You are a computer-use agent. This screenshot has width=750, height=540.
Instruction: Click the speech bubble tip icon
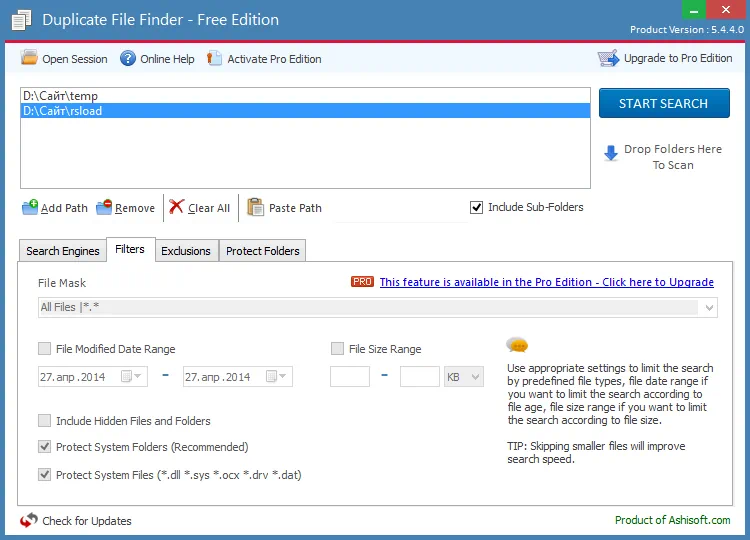[x=517, y=345]
